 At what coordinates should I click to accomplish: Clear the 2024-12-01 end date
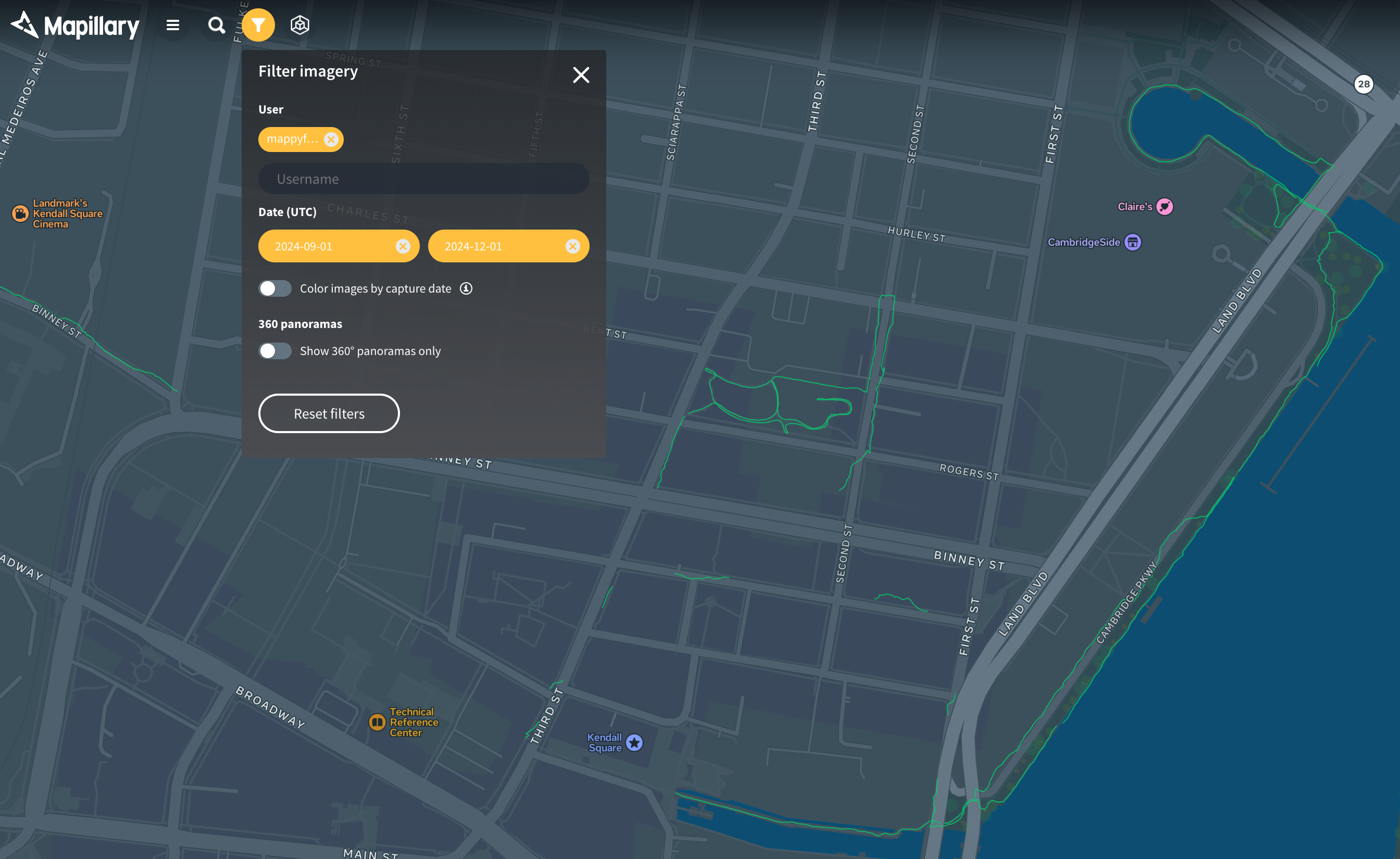pos(572,246)
